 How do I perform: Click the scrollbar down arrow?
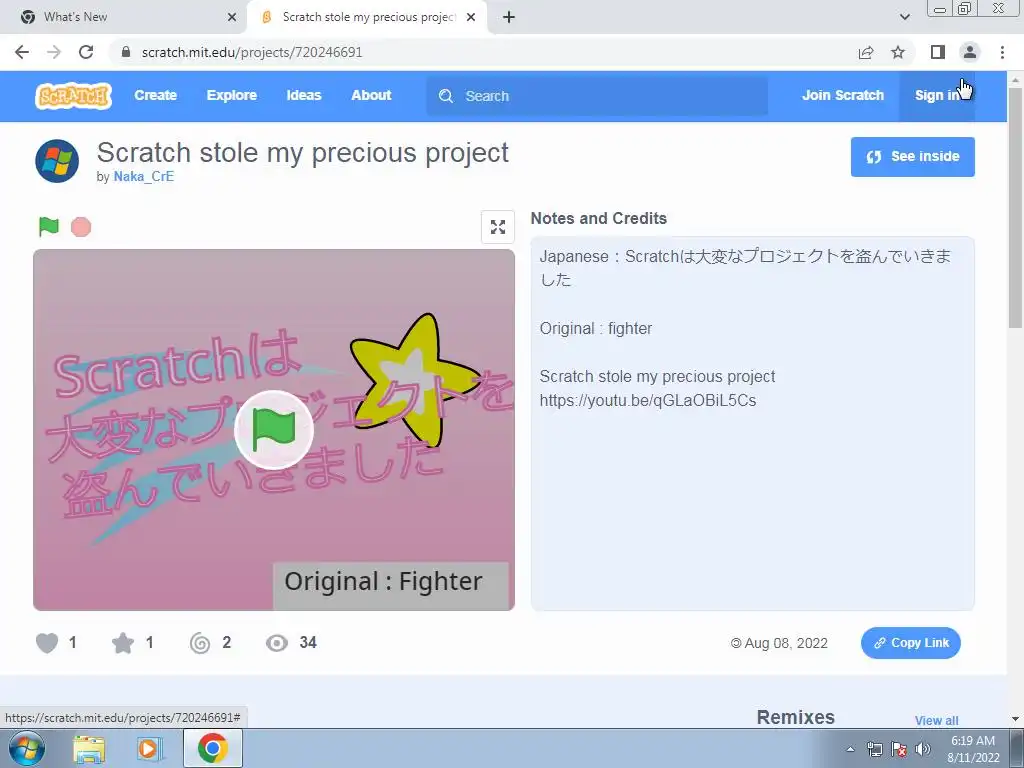pyautogui.click(x=1016, y=719)
